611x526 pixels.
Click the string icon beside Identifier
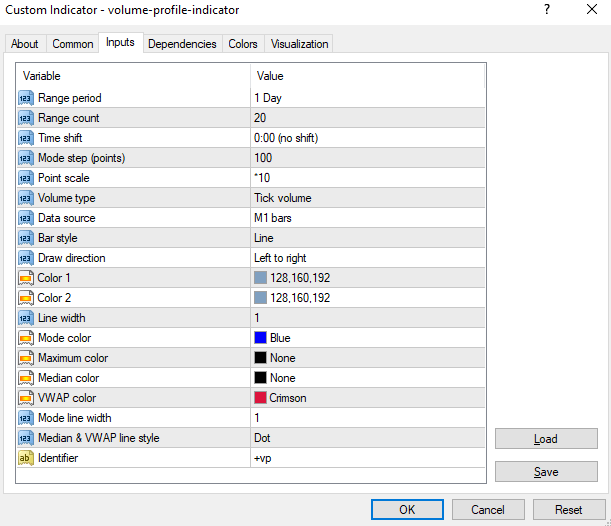pyautogui.click(x=26, y=458)
